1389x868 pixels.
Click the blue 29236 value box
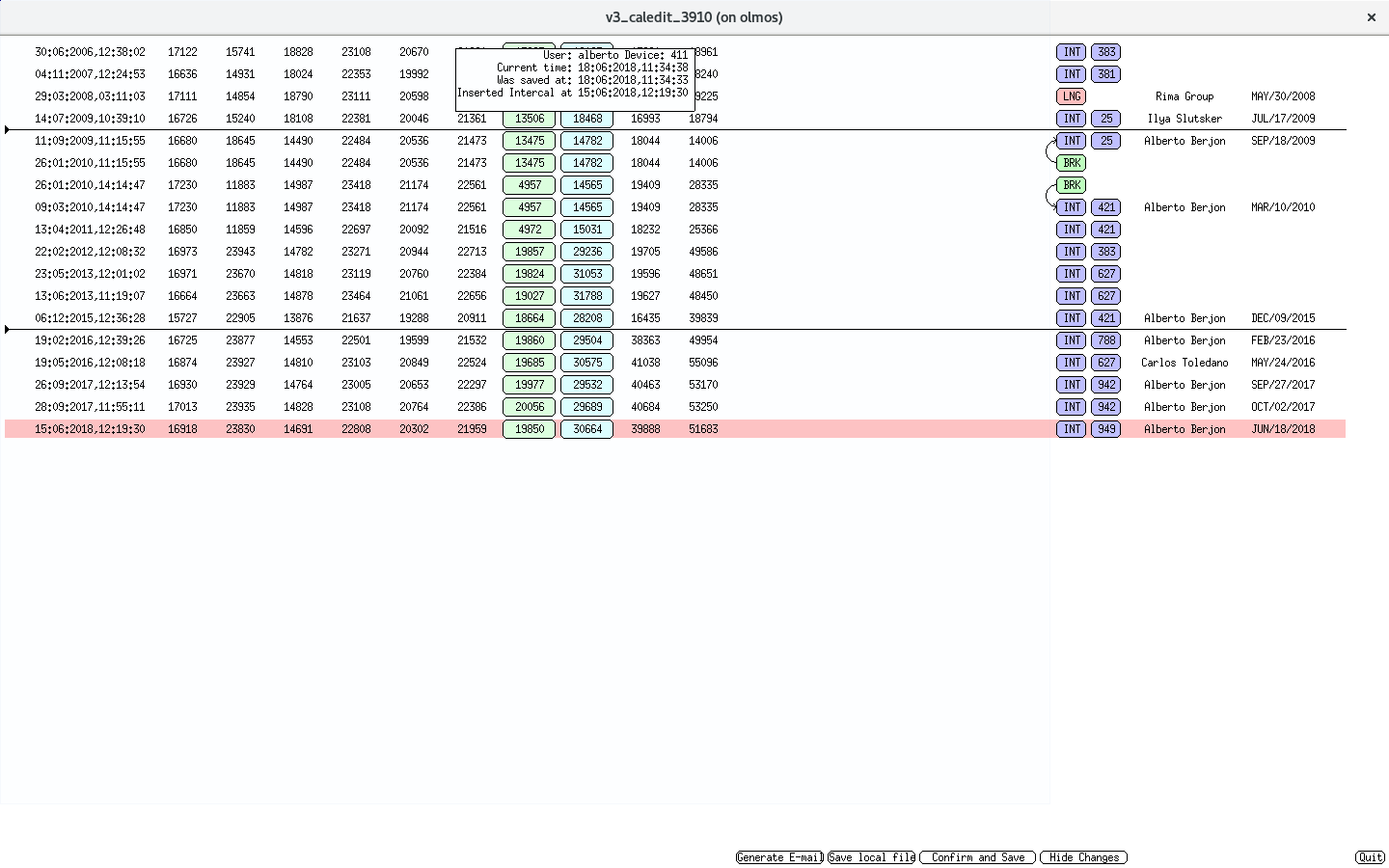[586, 252]
